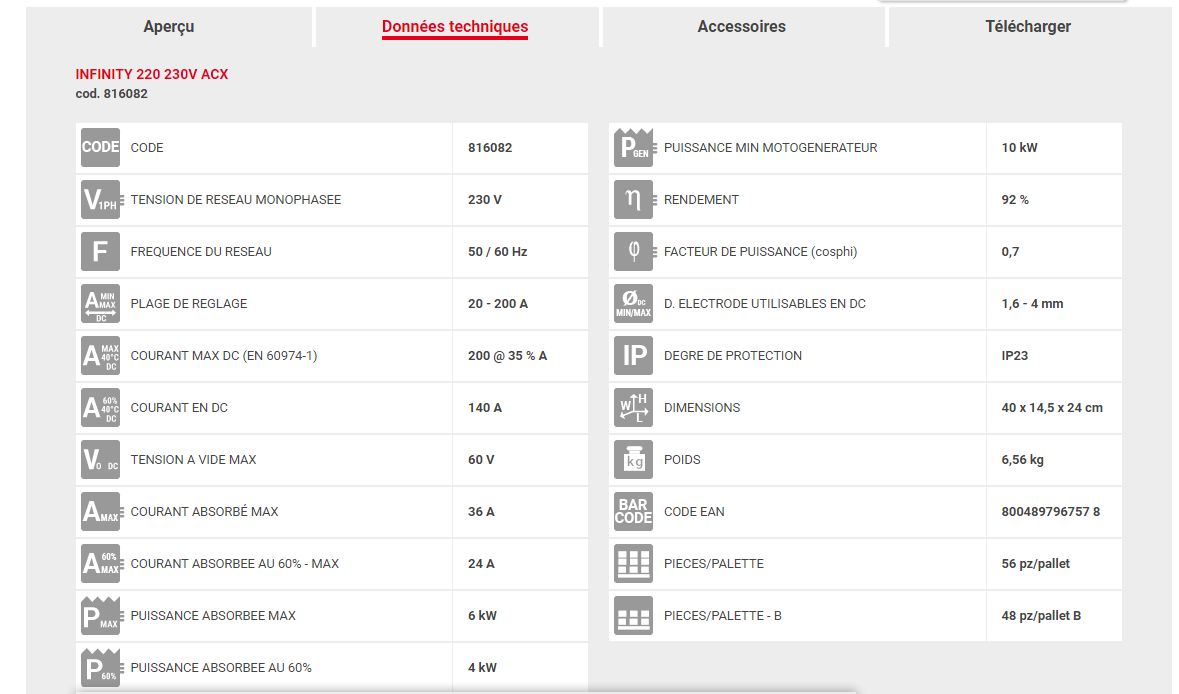Click the A MAX absorbed current icon

tap(100, 512)
